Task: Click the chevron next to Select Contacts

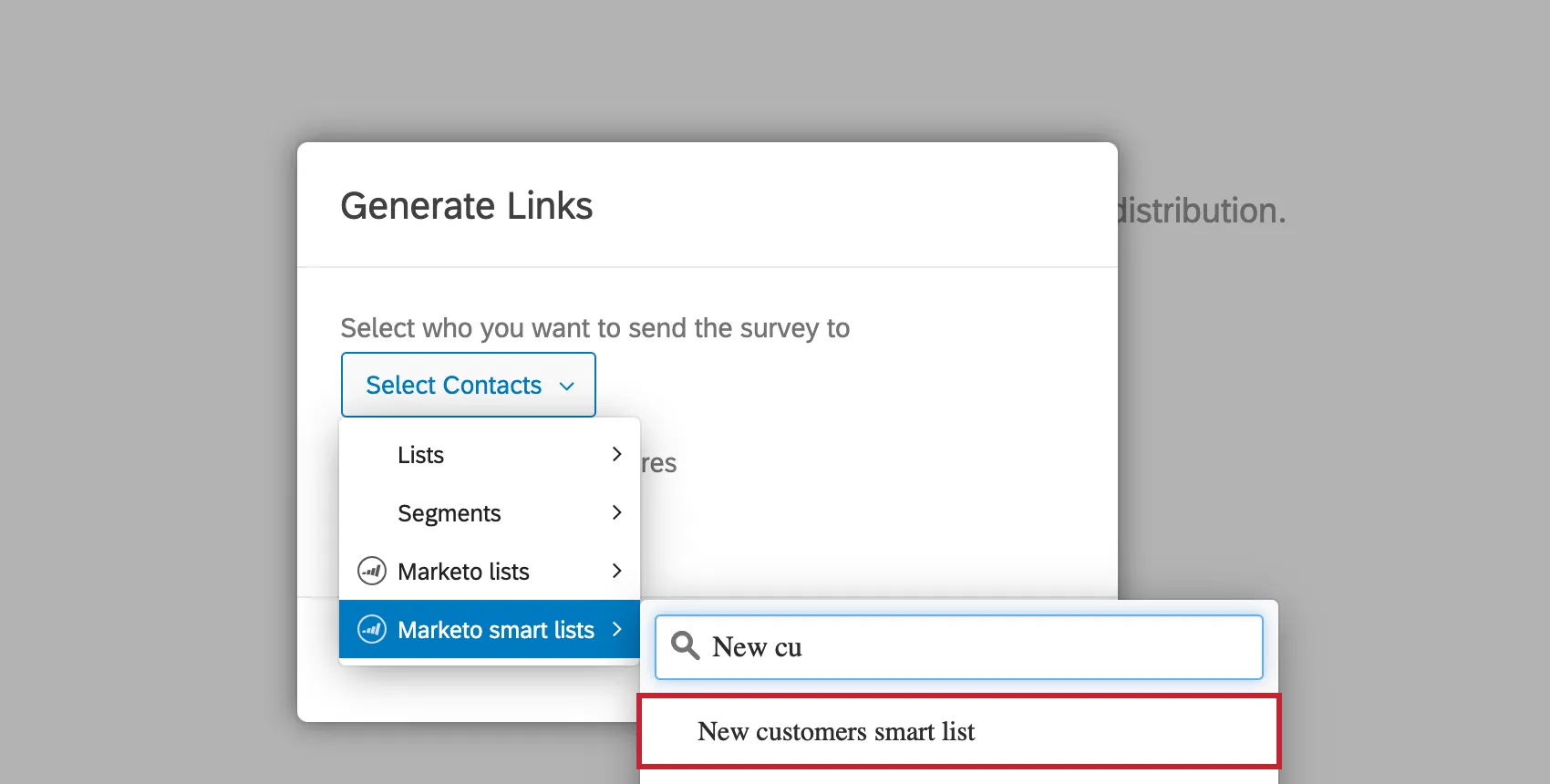Action: [566, 385]
